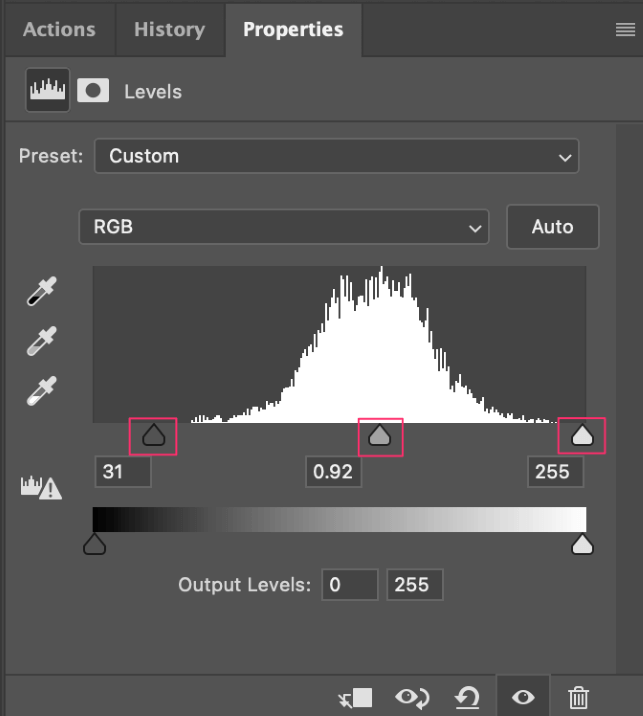
Task: Click the clip to layer icon
Action: [356, 697]
